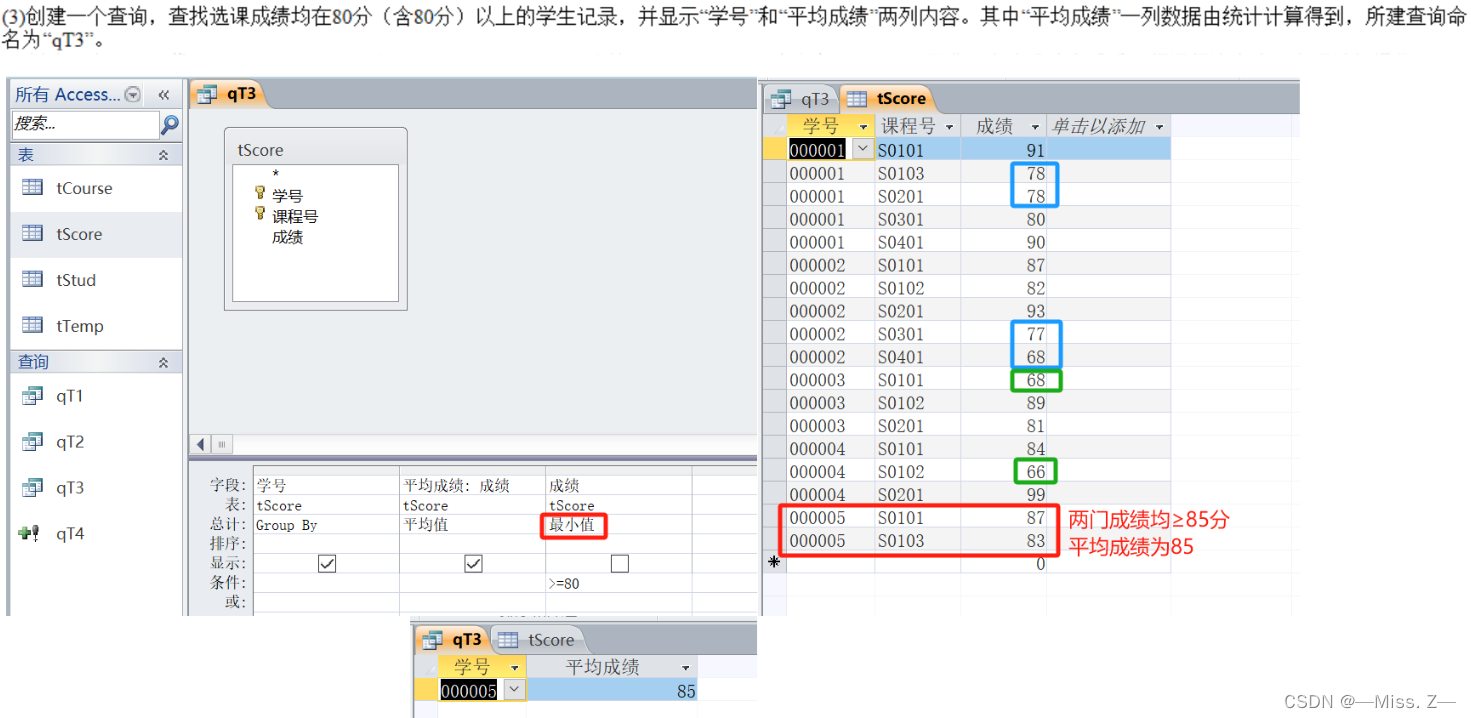Viewport: 1471px width, 718px height.
Task: Open the All Access objects dropdown arrow
Action: coord(133,95)
